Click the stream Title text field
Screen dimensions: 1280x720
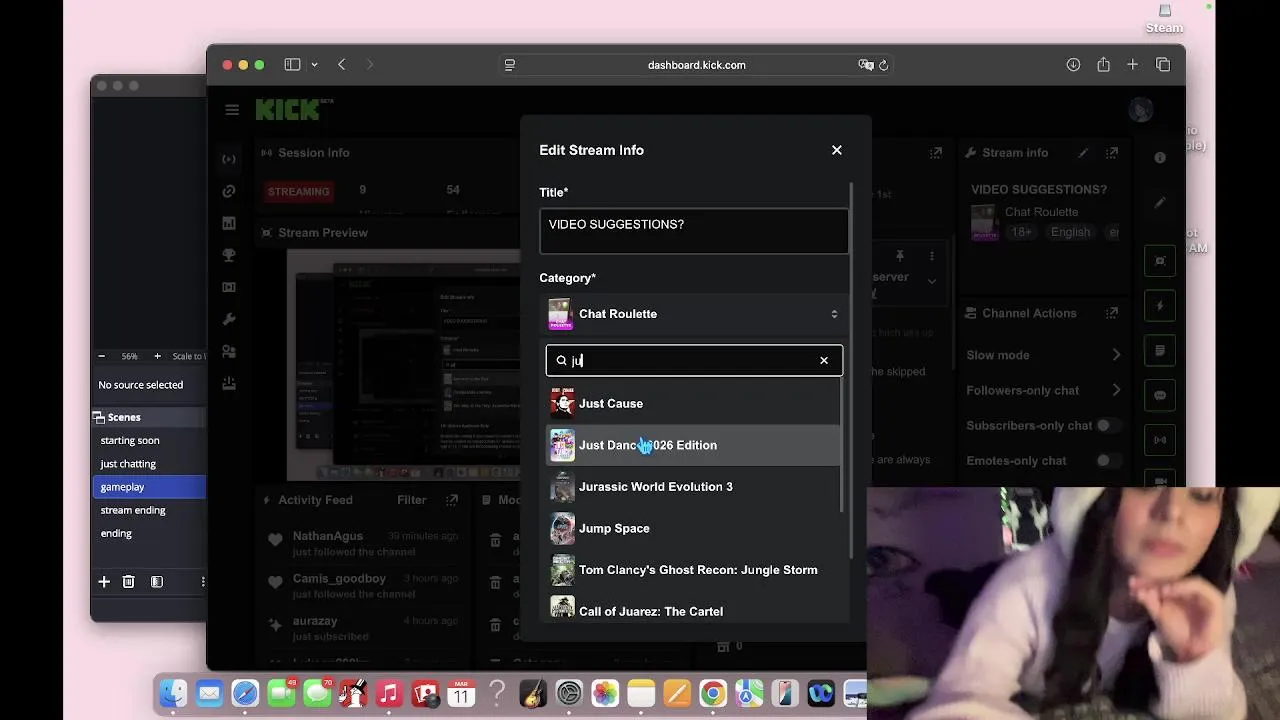(694, 231)
